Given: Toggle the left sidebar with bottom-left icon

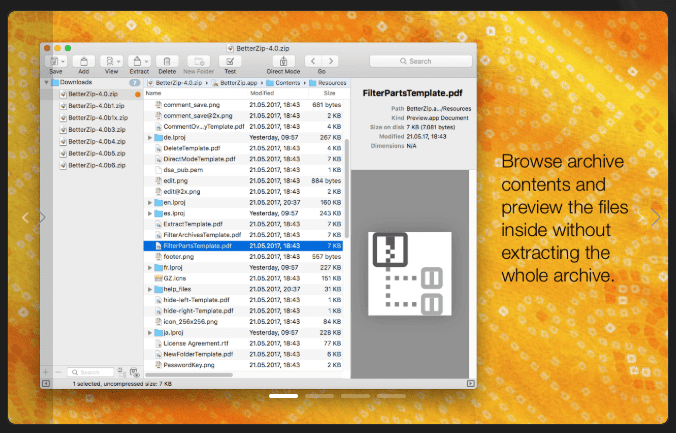Looking at the screenshot, I should point(46,384).
